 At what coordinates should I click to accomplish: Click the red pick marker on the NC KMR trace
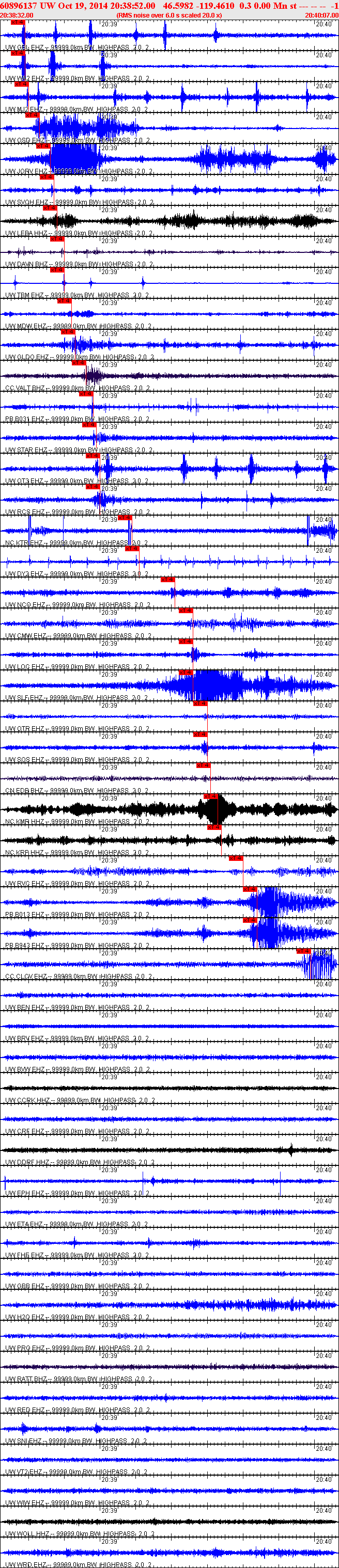pyautogui.click(x=210, y=796)
